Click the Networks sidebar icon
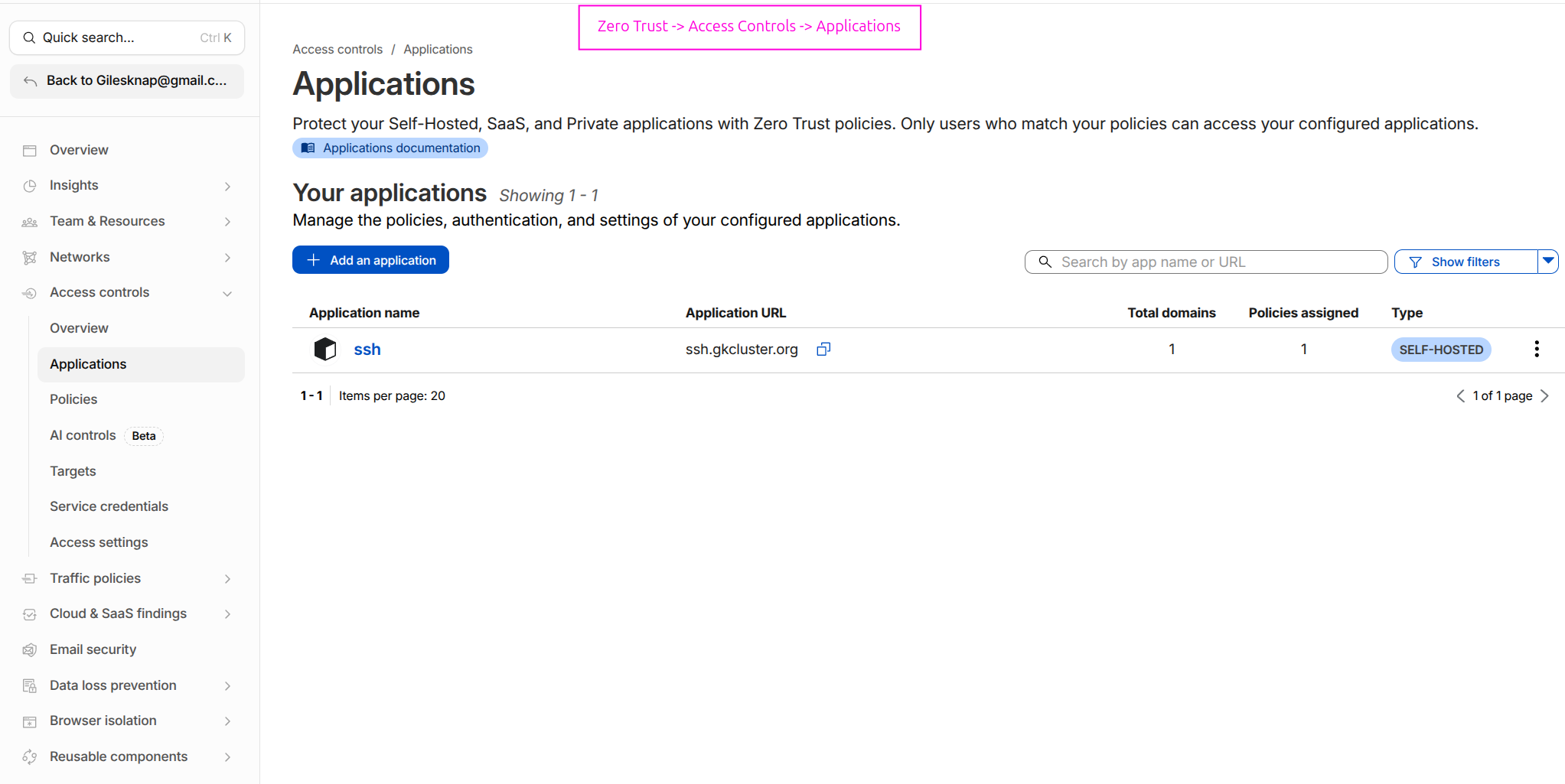1565x784 pixels. [29, 257]
